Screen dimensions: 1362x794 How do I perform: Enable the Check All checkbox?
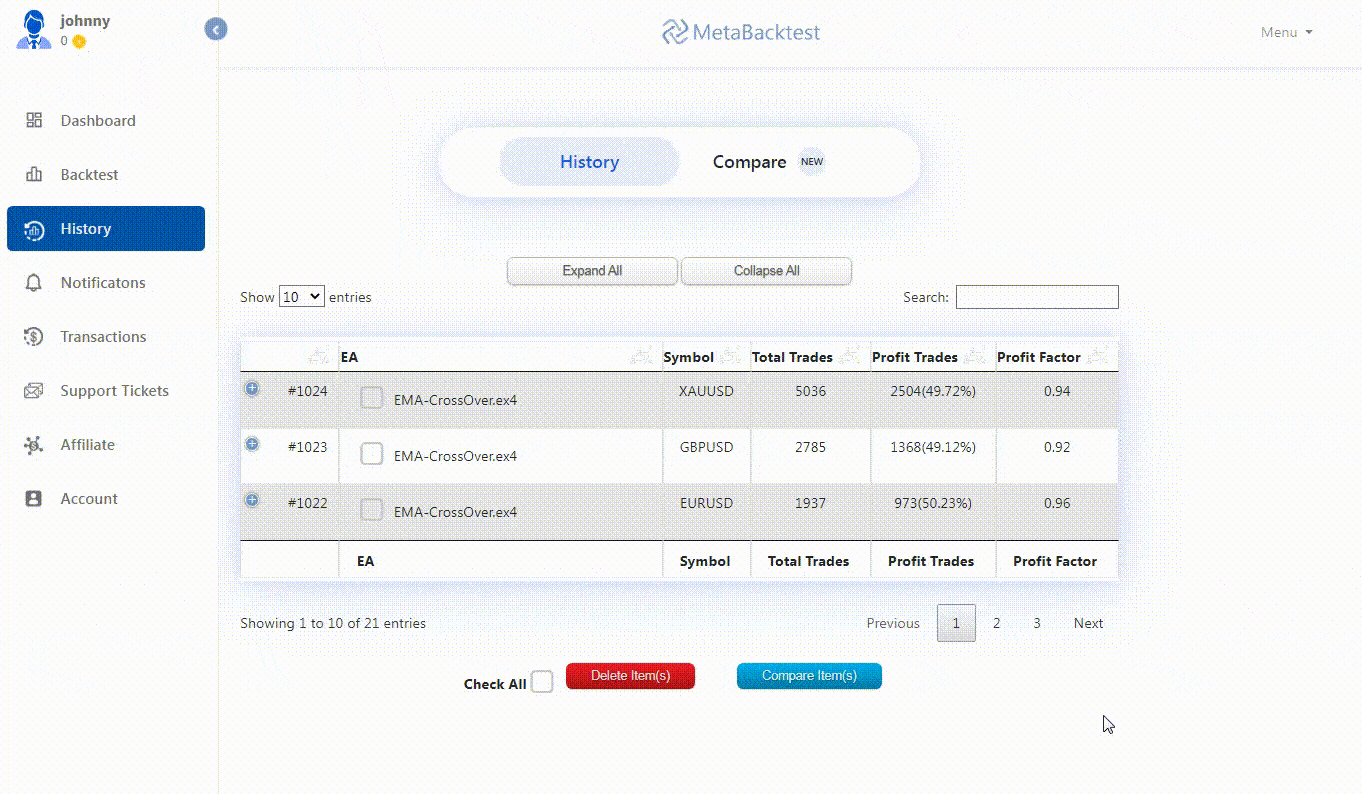pos(542,681)
